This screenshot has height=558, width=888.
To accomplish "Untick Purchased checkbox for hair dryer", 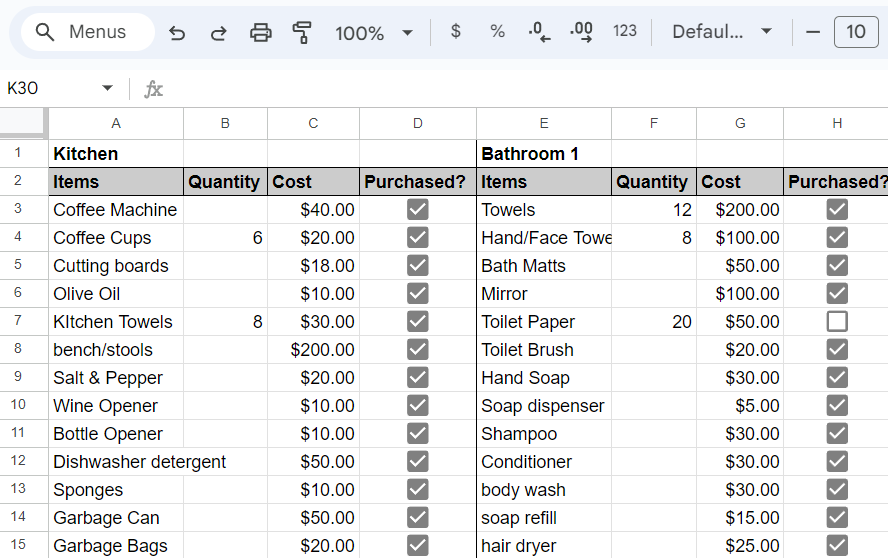I will pos(837,546).
